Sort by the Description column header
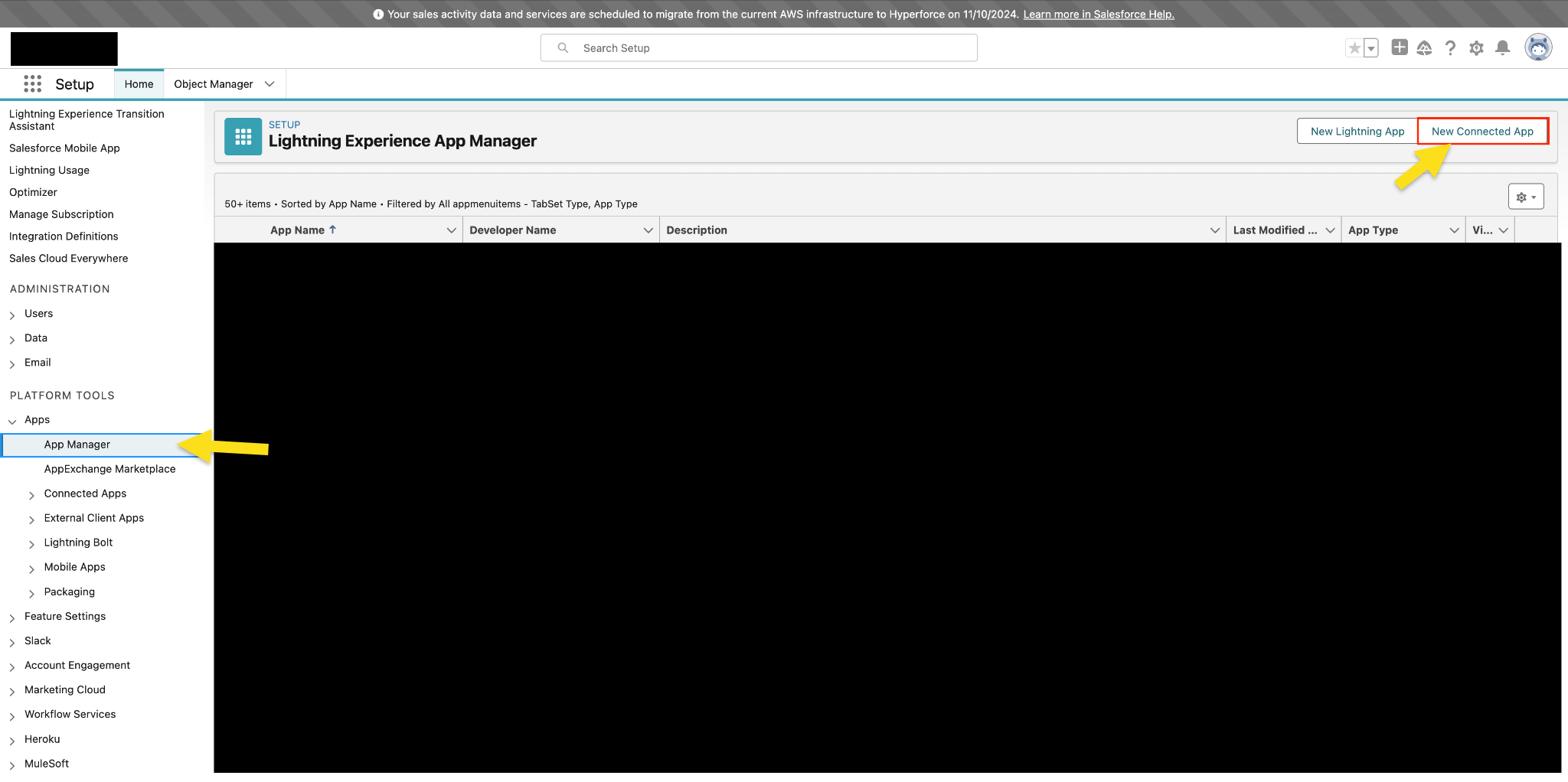The width and height of the screenshot is (1568, 782). [697, 230]
